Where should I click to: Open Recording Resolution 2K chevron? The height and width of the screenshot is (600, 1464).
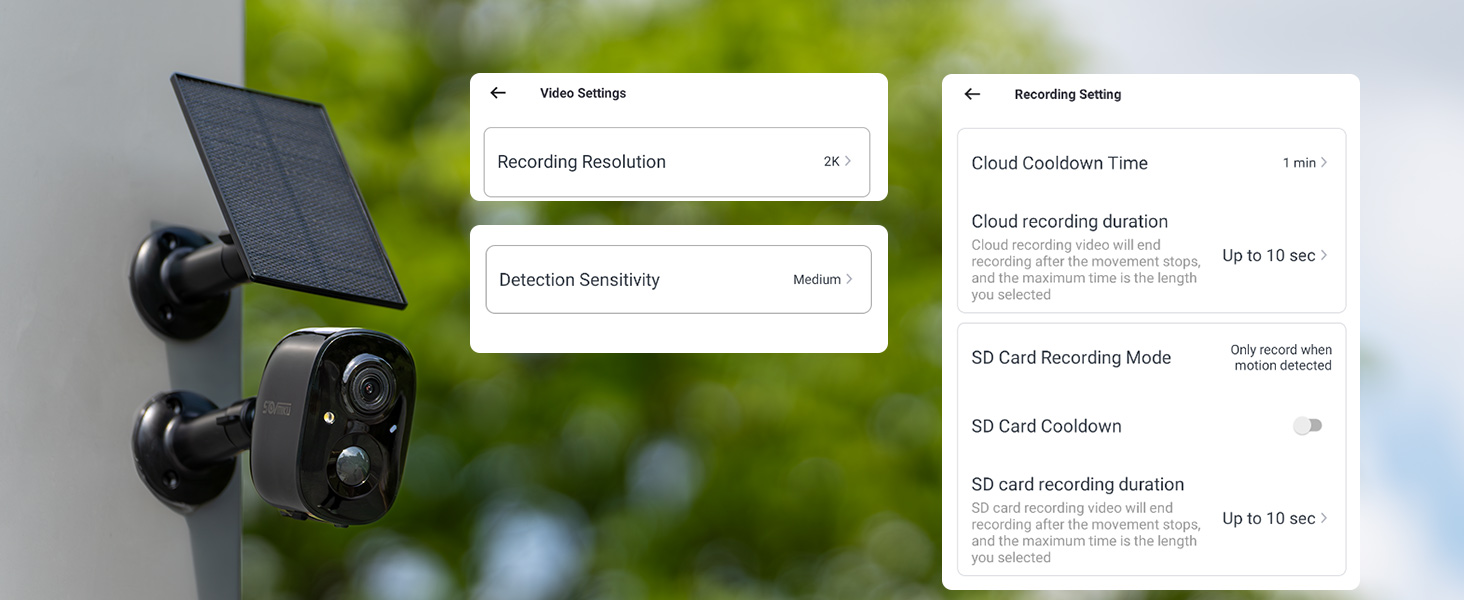point(848,161)
